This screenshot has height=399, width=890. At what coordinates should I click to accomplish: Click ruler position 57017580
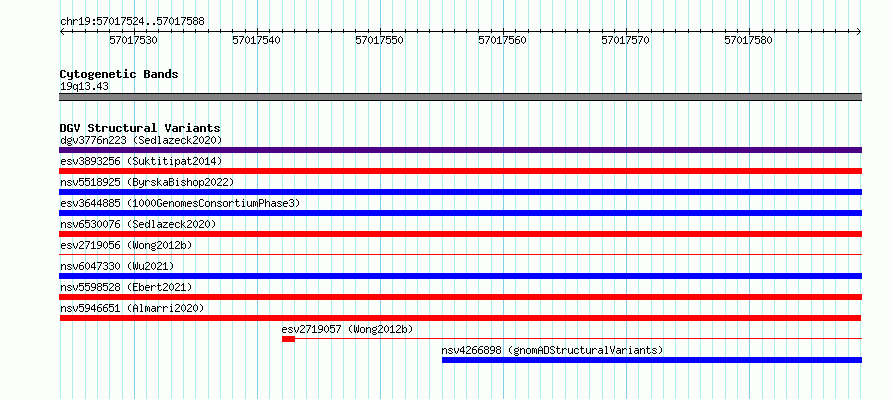pos(749,40)
